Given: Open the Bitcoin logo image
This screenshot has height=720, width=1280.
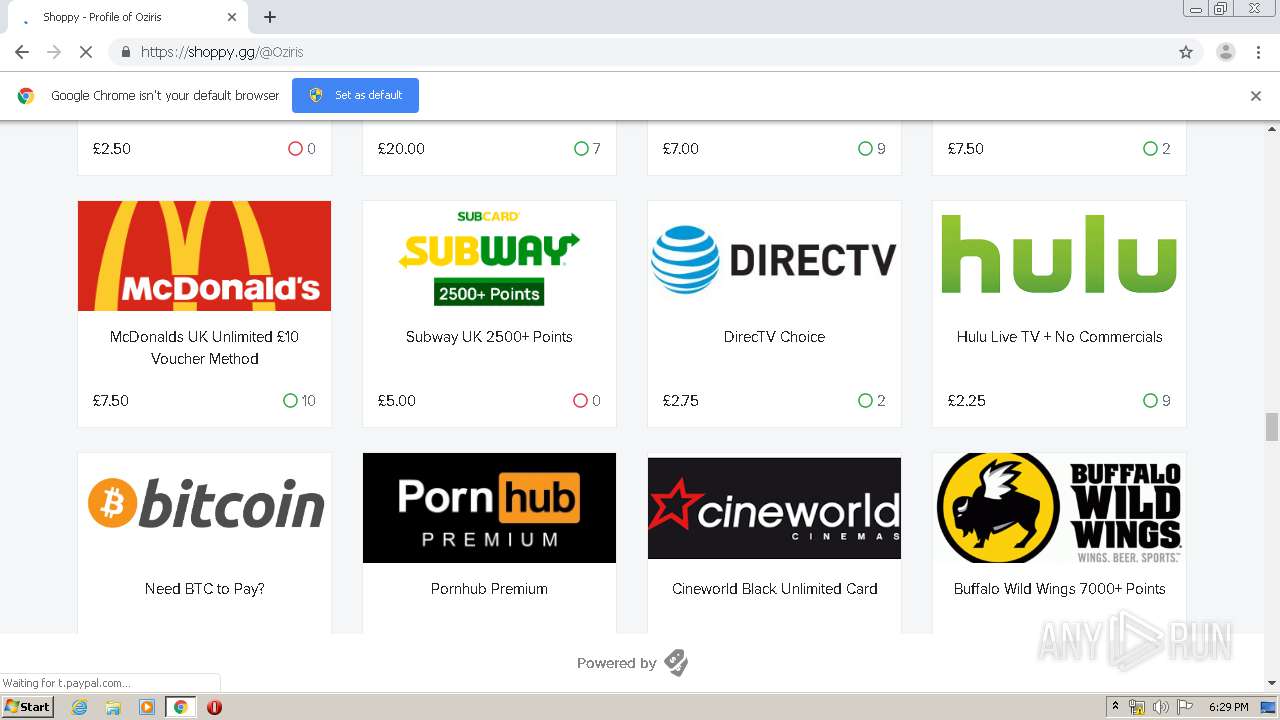Looking at the screenshot, I should 204,508.
